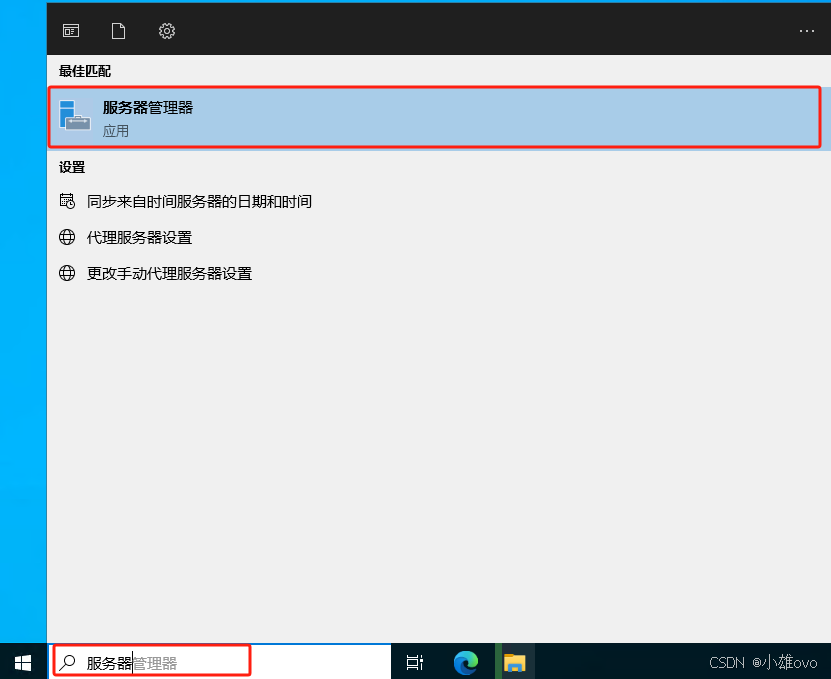The width and height of the screenshot is (831, 679).
Task: Open File Explorer from taskbar
Action: tap(514, 663)
